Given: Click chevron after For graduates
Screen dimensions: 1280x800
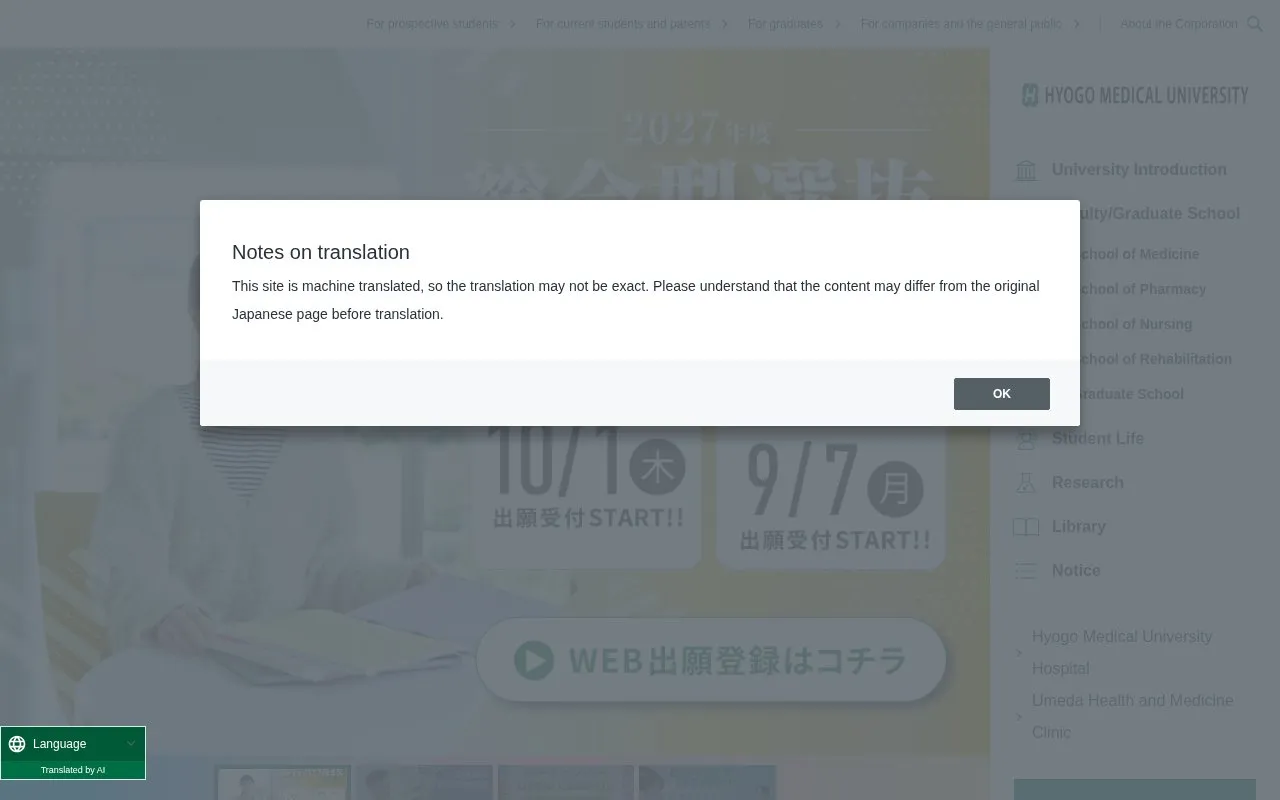Looking at the screenshot, I should click(837, 24).
